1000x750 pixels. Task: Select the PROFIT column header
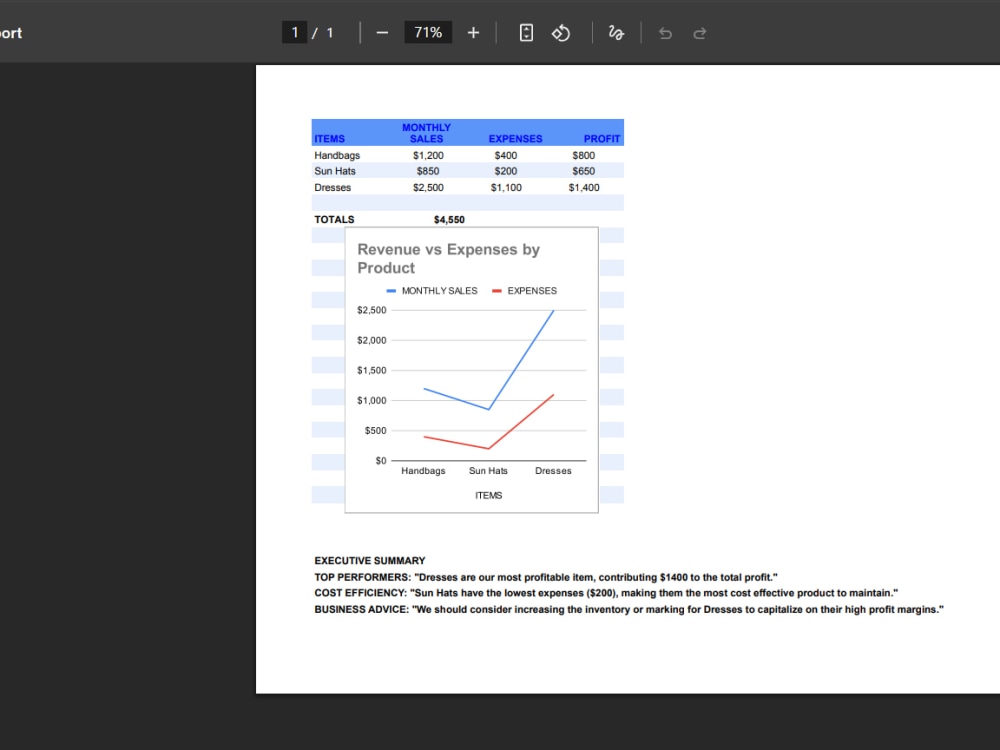(601, 138)
